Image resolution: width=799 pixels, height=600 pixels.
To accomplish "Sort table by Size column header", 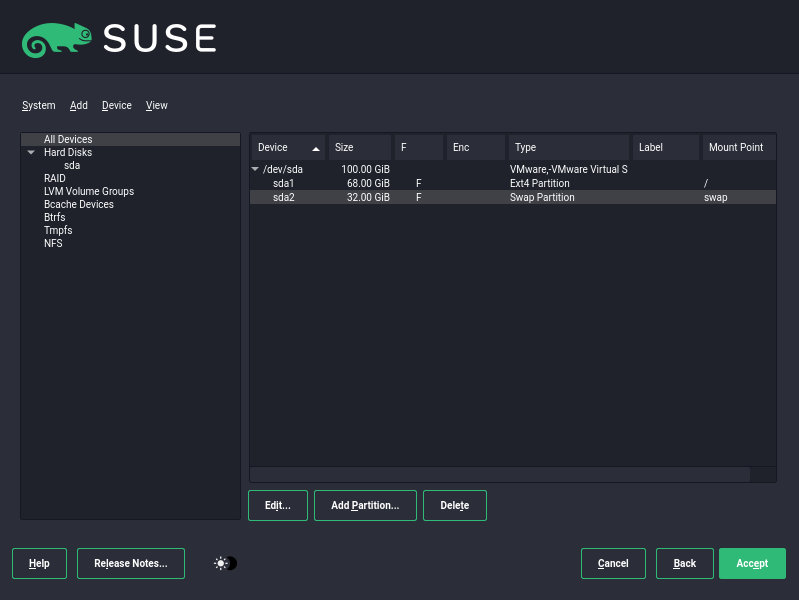I will click(360, 147).
